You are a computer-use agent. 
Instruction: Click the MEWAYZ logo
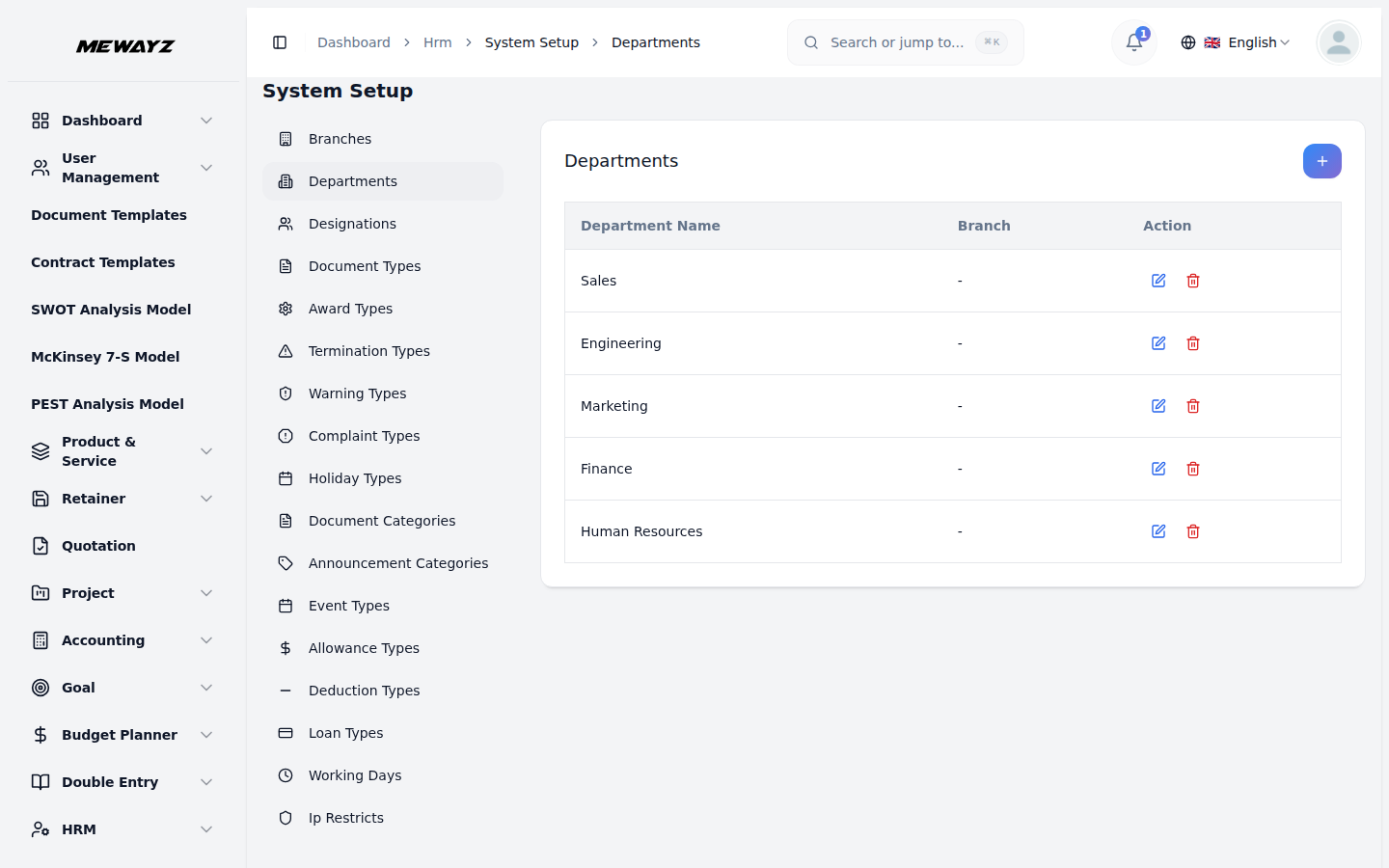[x=125, y=46]
